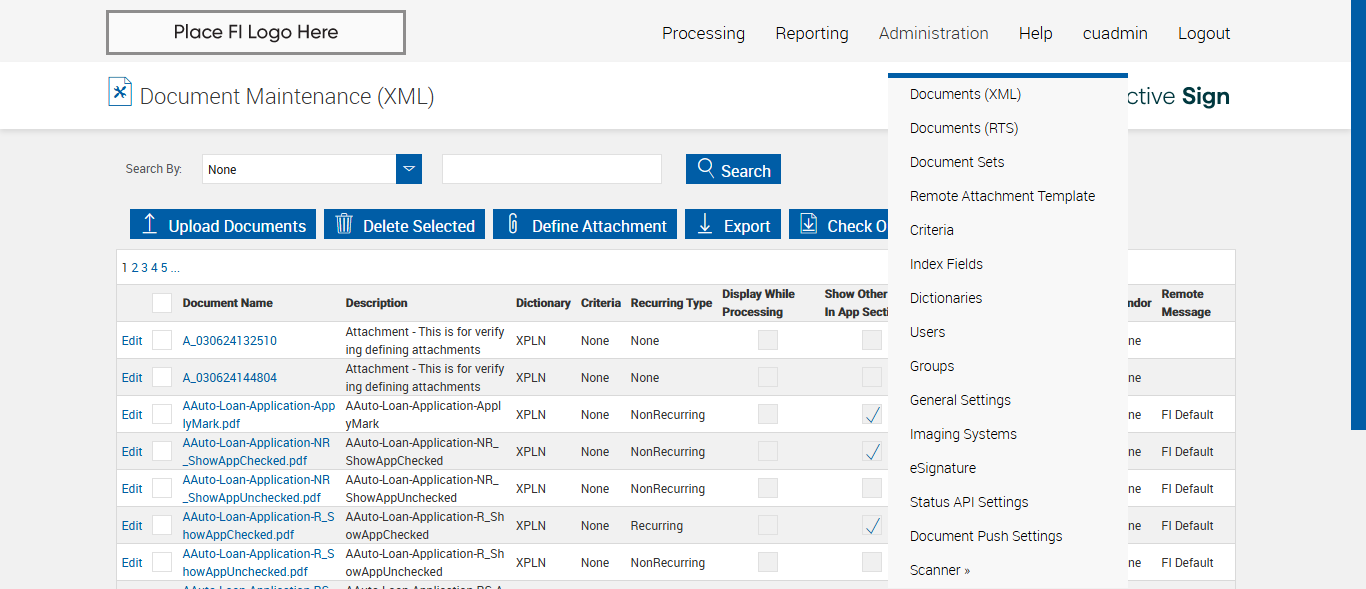Click the search text input field

tap(552, 169)
